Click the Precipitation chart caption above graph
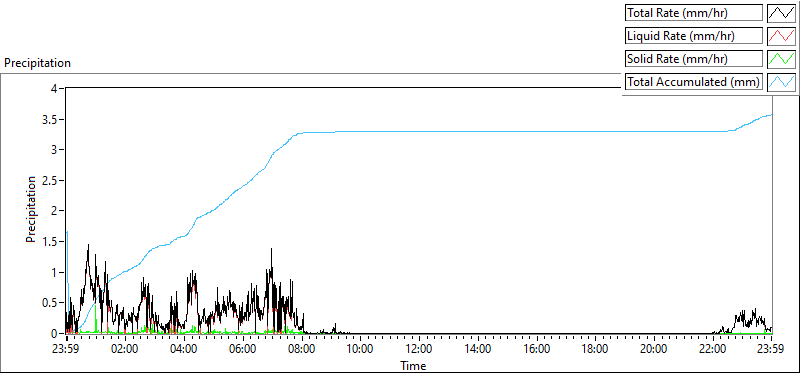Screen dimensions: 800x373 coord(37,63)
